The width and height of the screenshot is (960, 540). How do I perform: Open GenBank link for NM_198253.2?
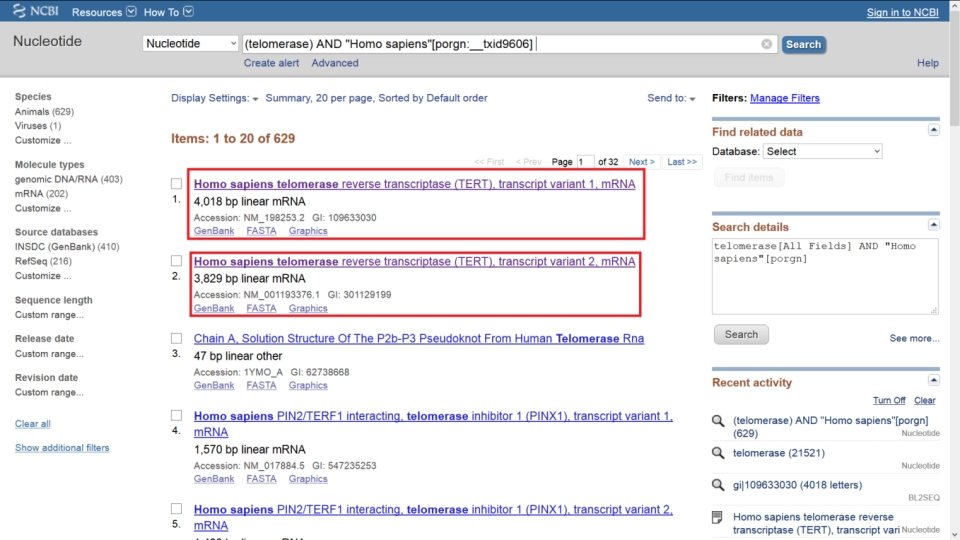214,231
